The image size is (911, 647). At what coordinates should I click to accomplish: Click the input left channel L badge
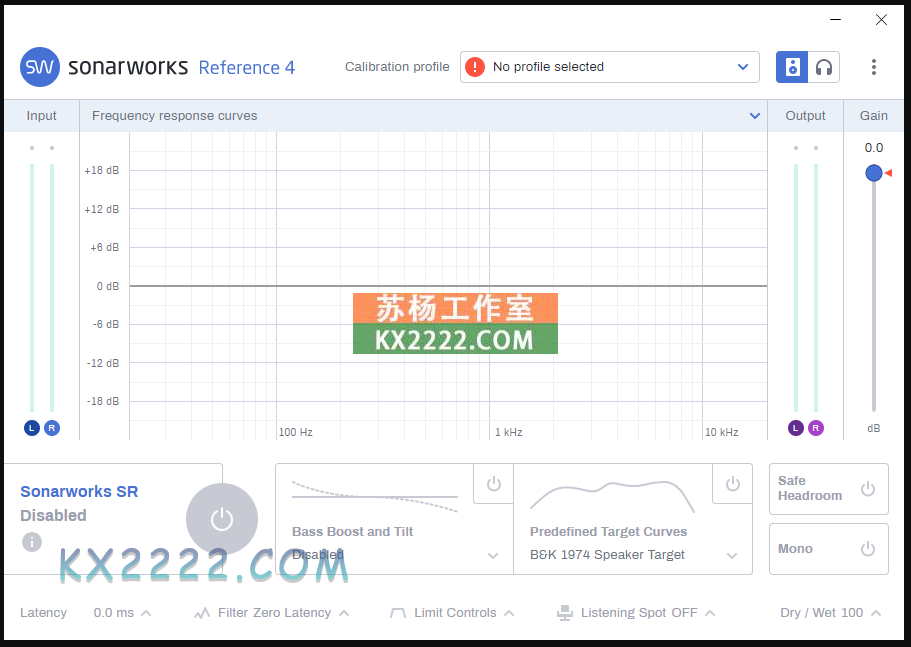point(31,428)
